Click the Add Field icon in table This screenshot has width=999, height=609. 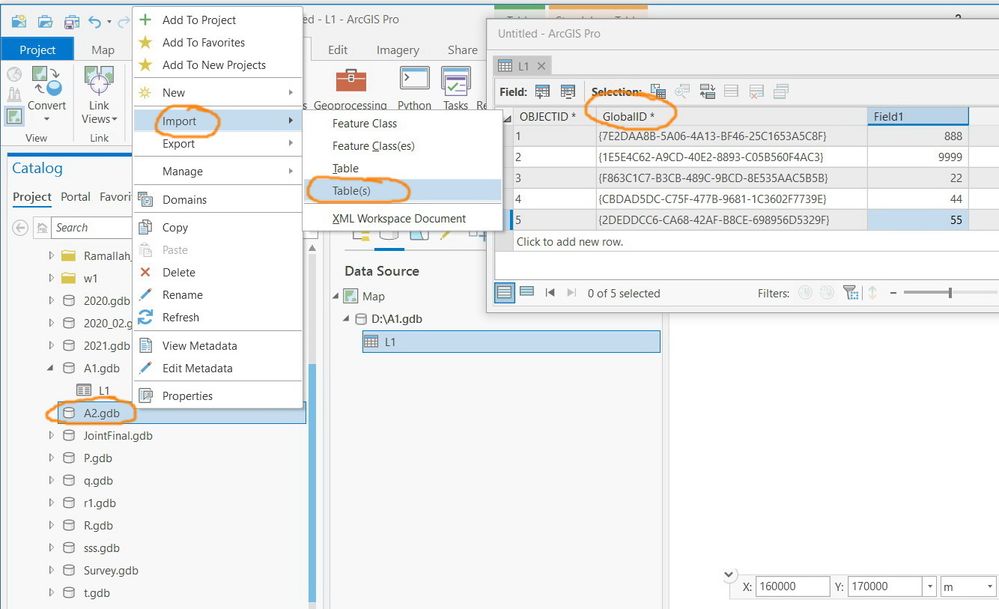tap(542, 92)
